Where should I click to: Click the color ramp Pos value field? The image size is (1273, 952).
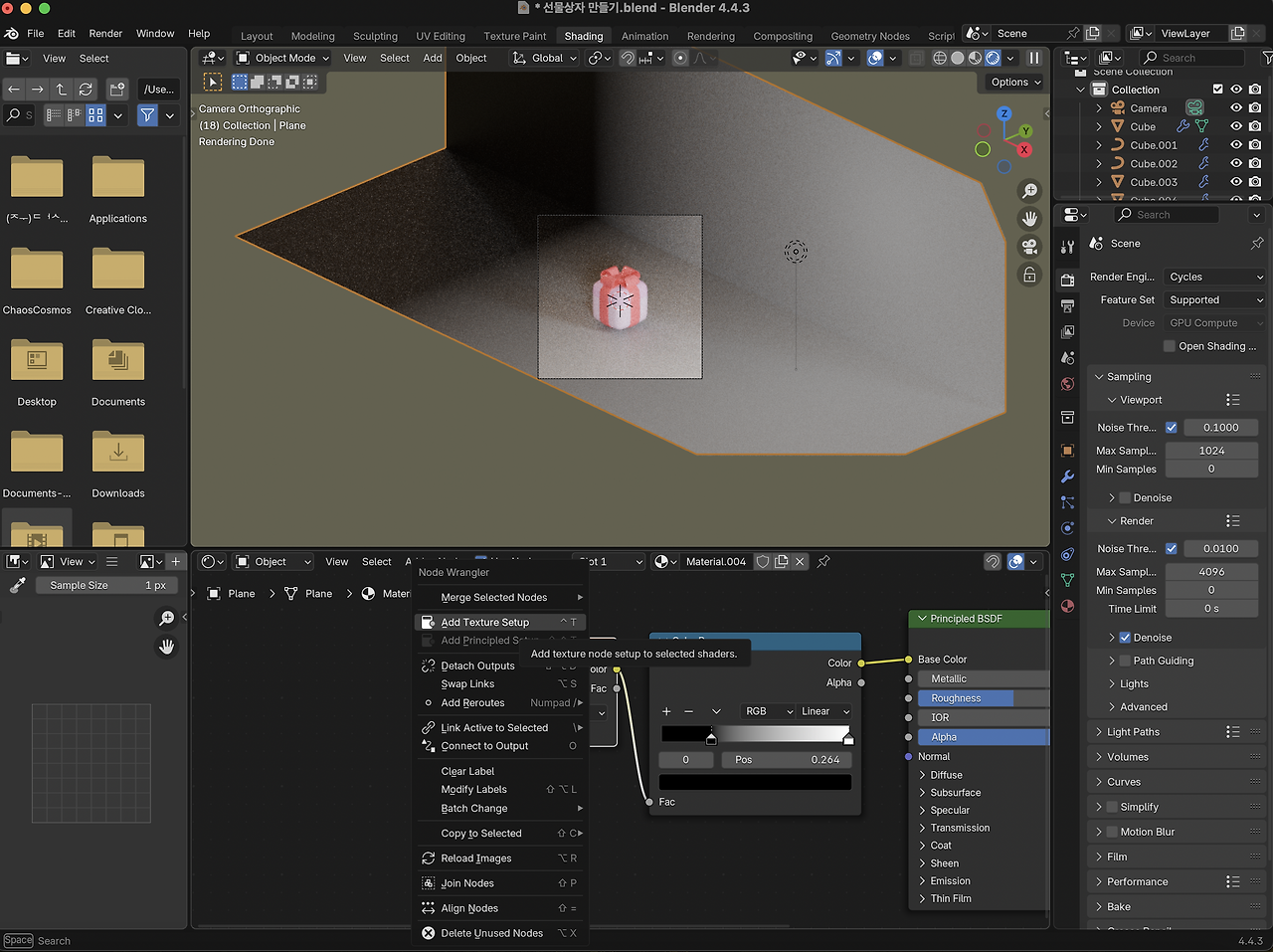pos(788,760)
